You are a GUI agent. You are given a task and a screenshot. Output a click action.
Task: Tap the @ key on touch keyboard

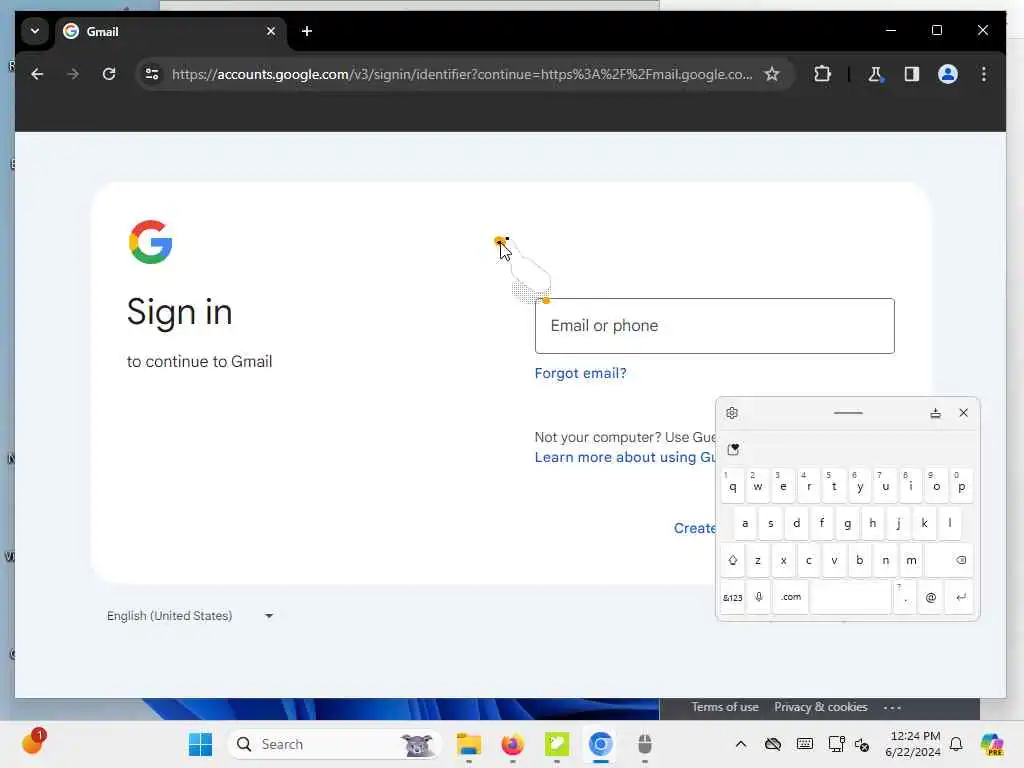click(x=931, y=598)
